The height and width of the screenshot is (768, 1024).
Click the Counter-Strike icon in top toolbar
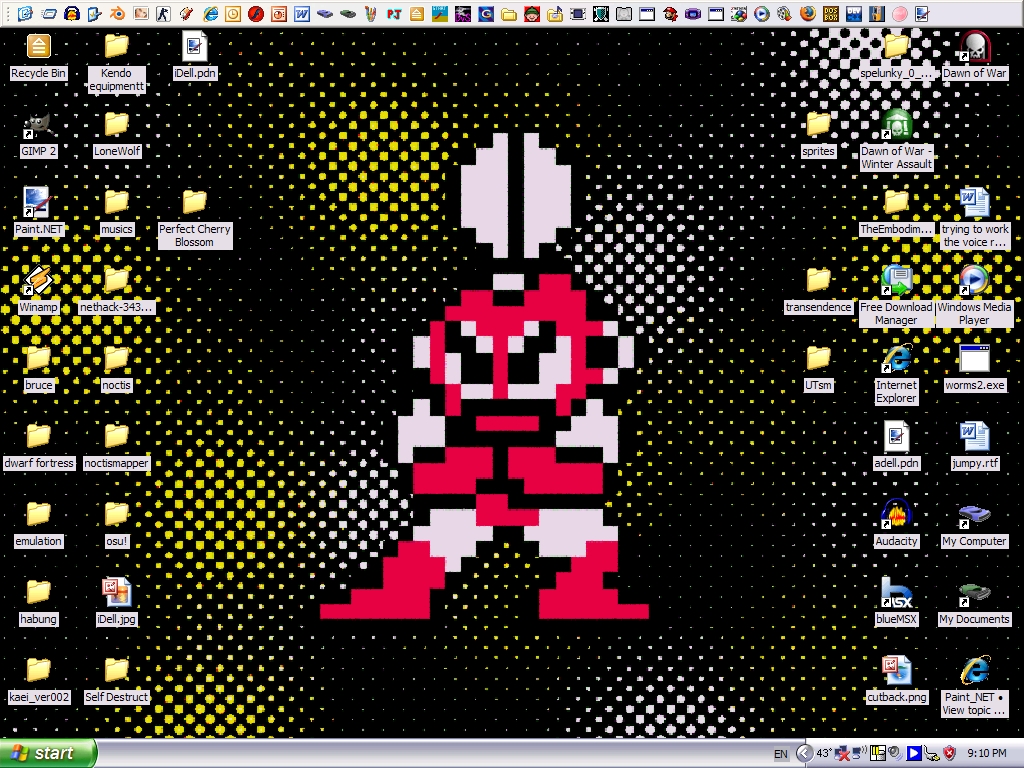[163, 13]
